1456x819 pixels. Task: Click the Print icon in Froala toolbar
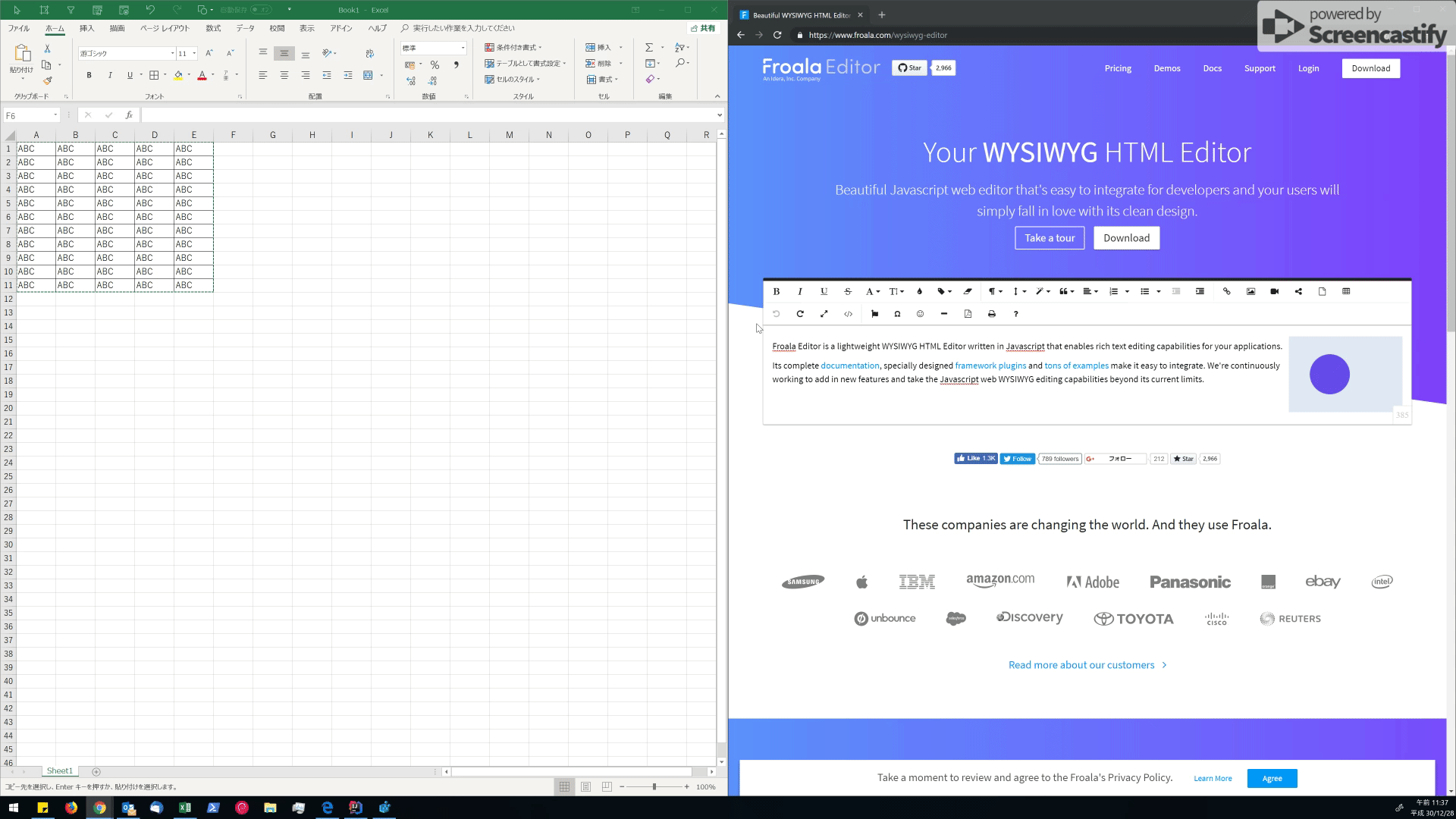(x=992, y=314)
